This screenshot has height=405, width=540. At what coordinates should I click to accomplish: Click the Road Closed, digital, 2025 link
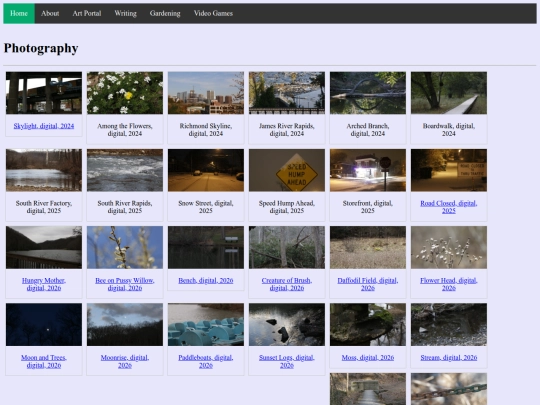click(449, 207)
